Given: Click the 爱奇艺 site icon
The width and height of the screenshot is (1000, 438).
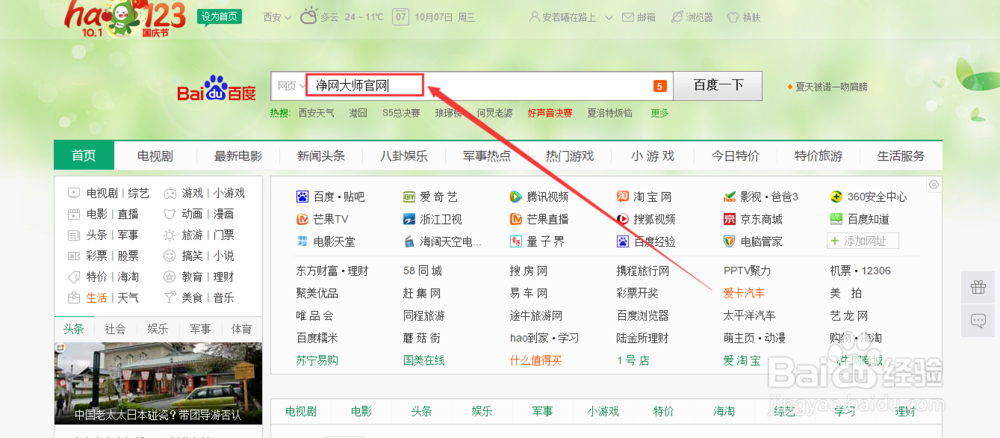Looking at the screenshot, I should pos(409,196).
